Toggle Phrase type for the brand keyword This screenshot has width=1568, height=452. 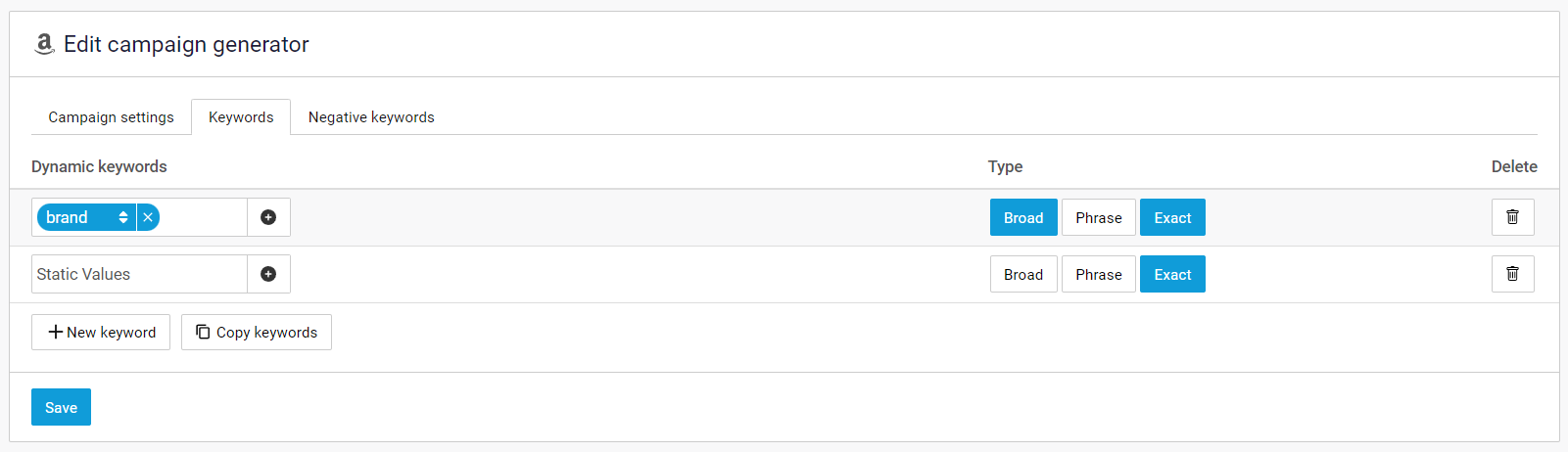[x=1098, y=217]
